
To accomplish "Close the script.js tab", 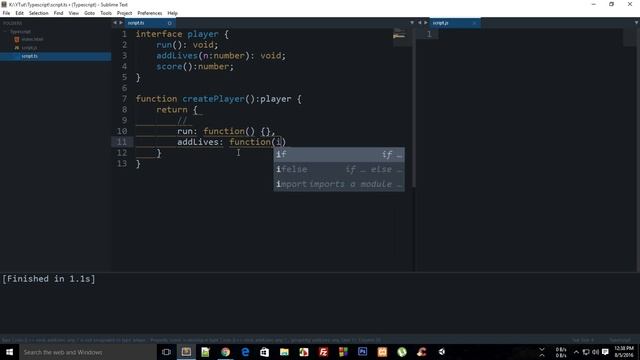I will [474, 23].
